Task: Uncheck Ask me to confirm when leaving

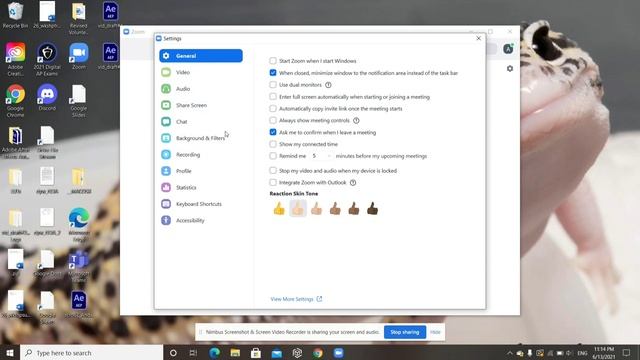Action: pyautogui.click(x=273, y=132)
